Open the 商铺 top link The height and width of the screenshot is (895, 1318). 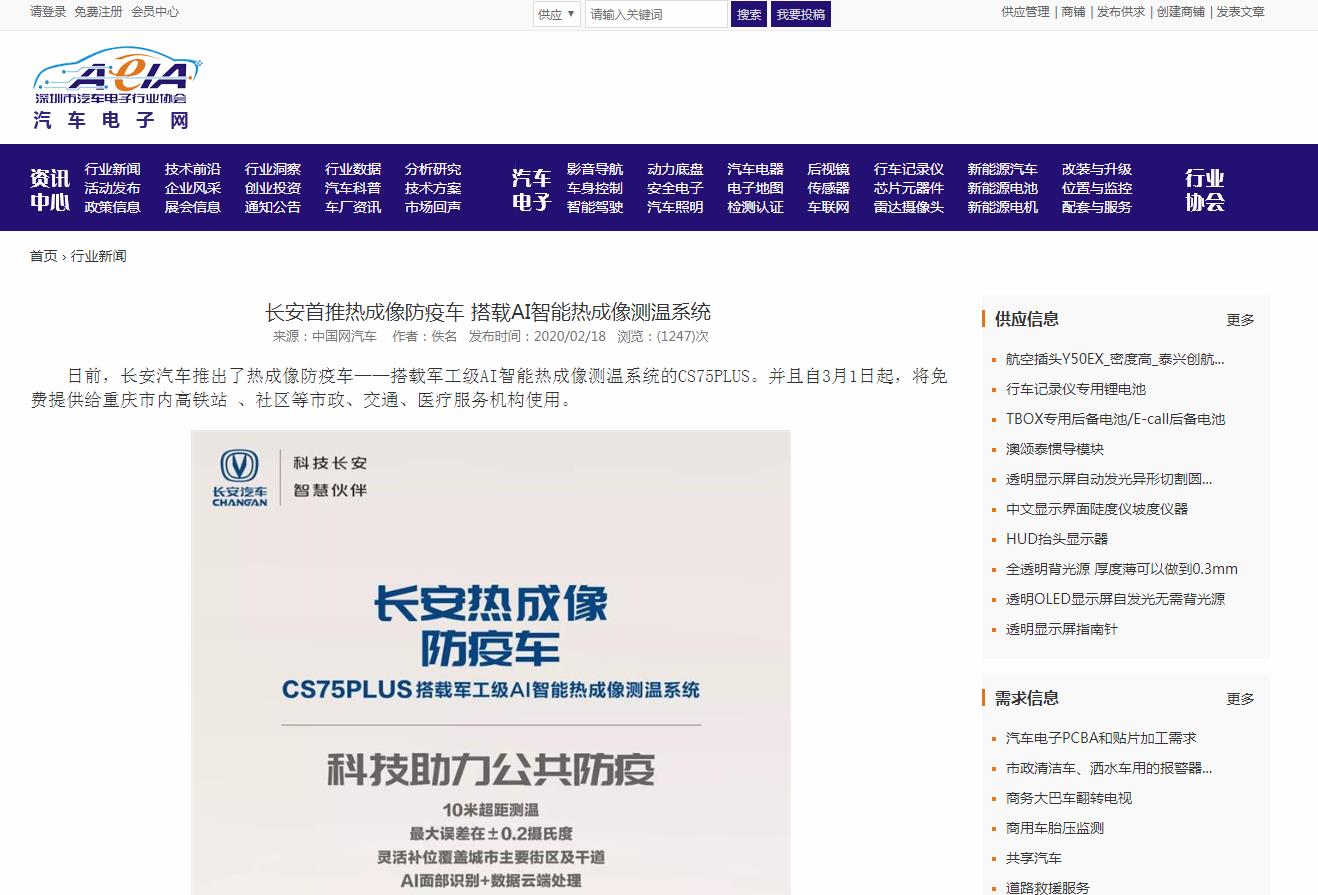click(x=1073, y=12)
